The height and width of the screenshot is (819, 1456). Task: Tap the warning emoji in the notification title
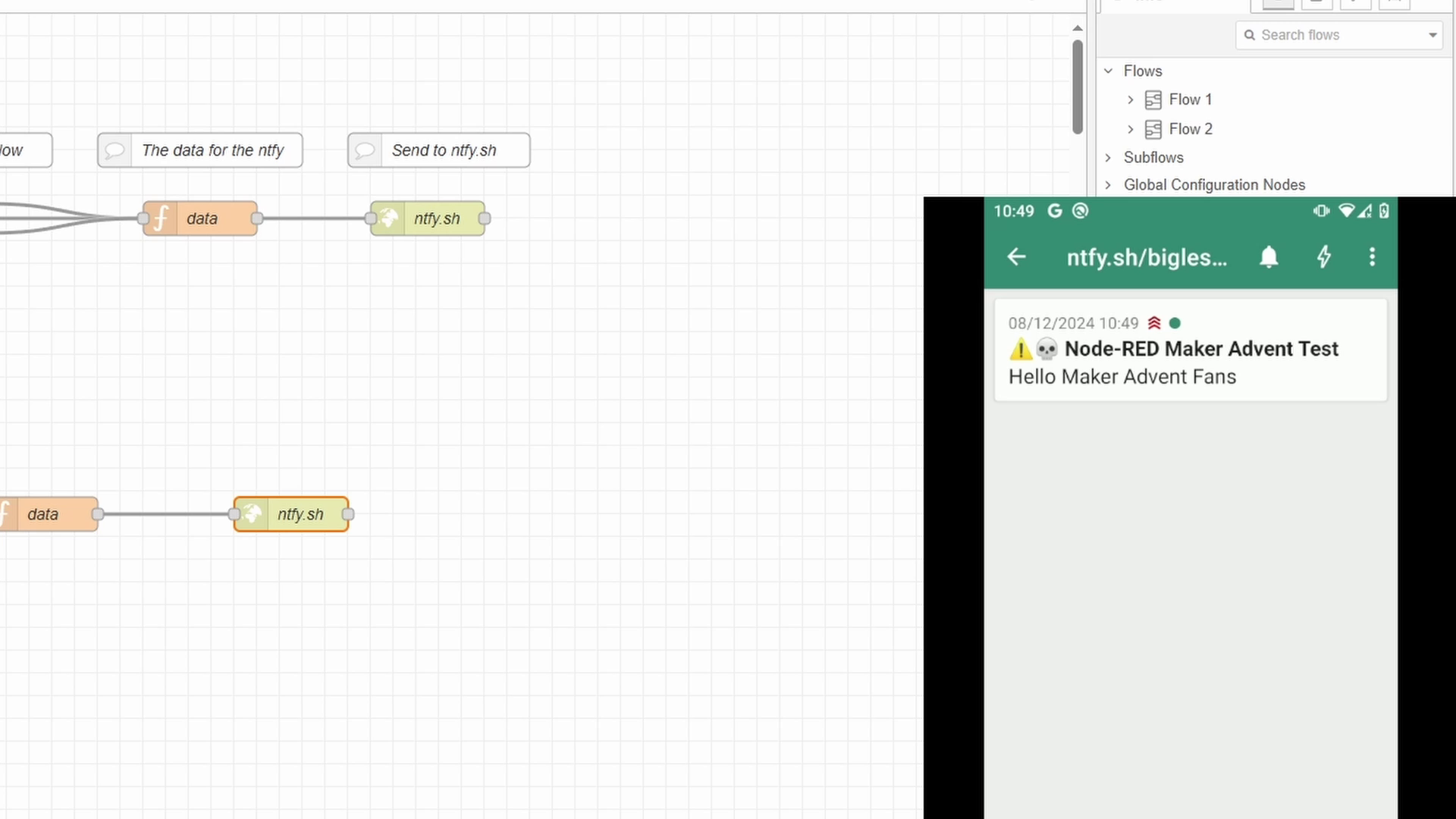pos(1021,349)
